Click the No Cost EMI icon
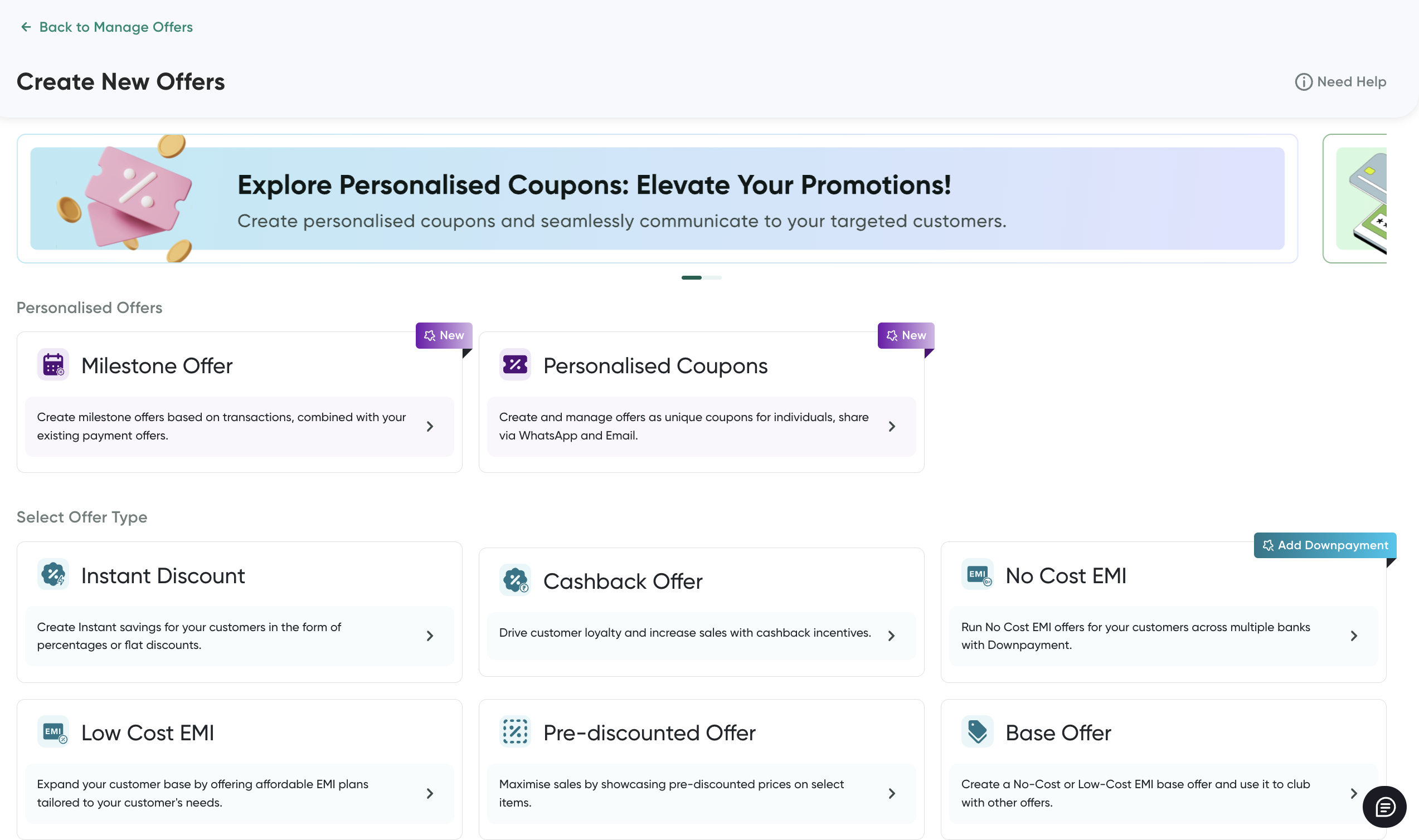The image size is (1419, 840). [x=978, y=574]
